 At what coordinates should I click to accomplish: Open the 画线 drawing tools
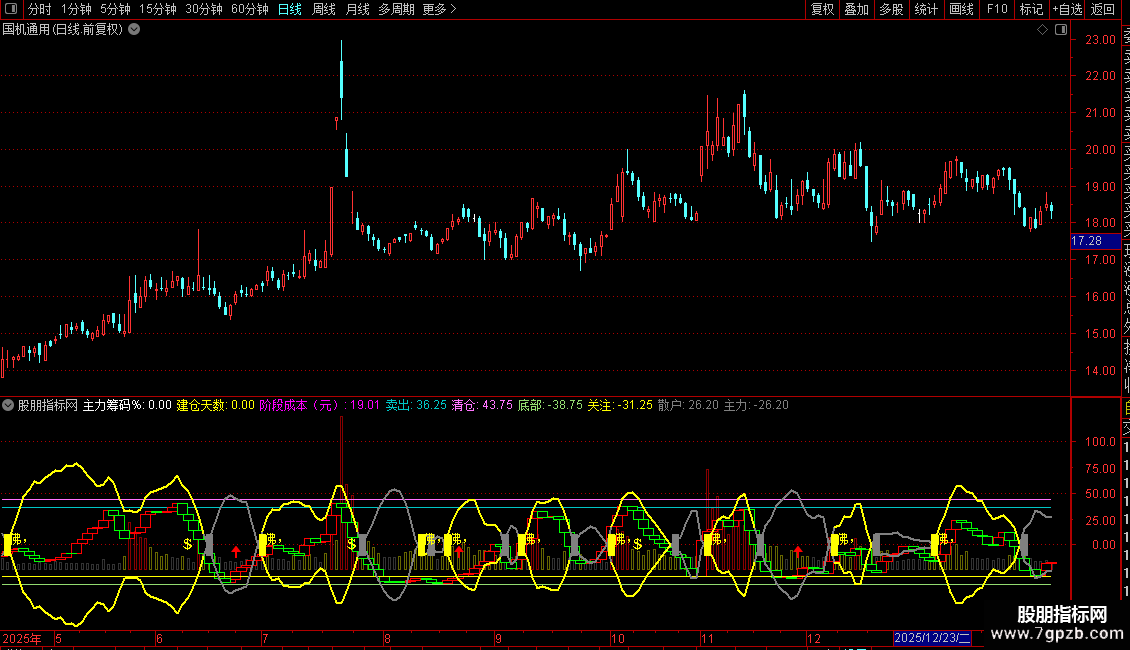point(961,9)
